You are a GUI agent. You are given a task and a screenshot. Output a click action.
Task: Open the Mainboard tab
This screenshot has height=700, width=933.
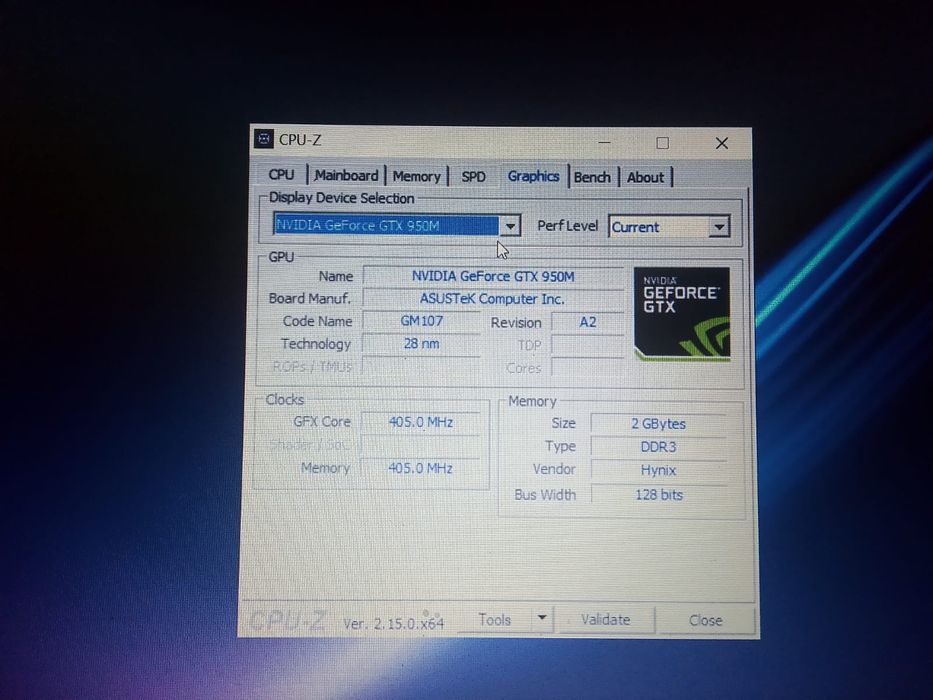click(346, 176)
